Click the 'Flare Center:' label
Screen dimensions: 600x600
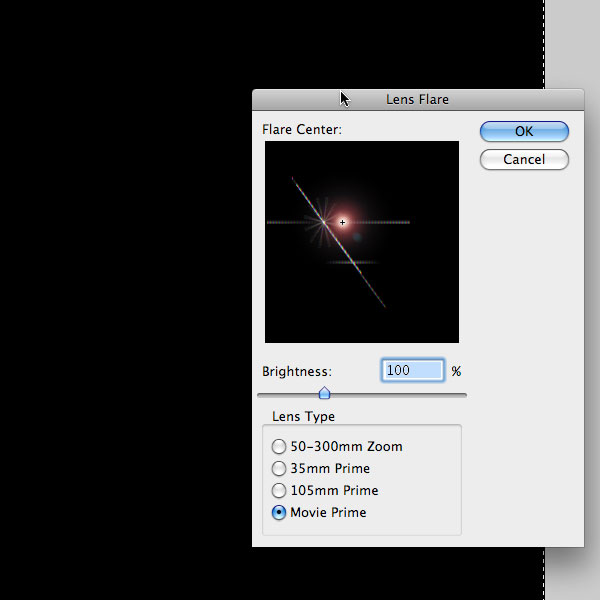[x=302, y=130]
